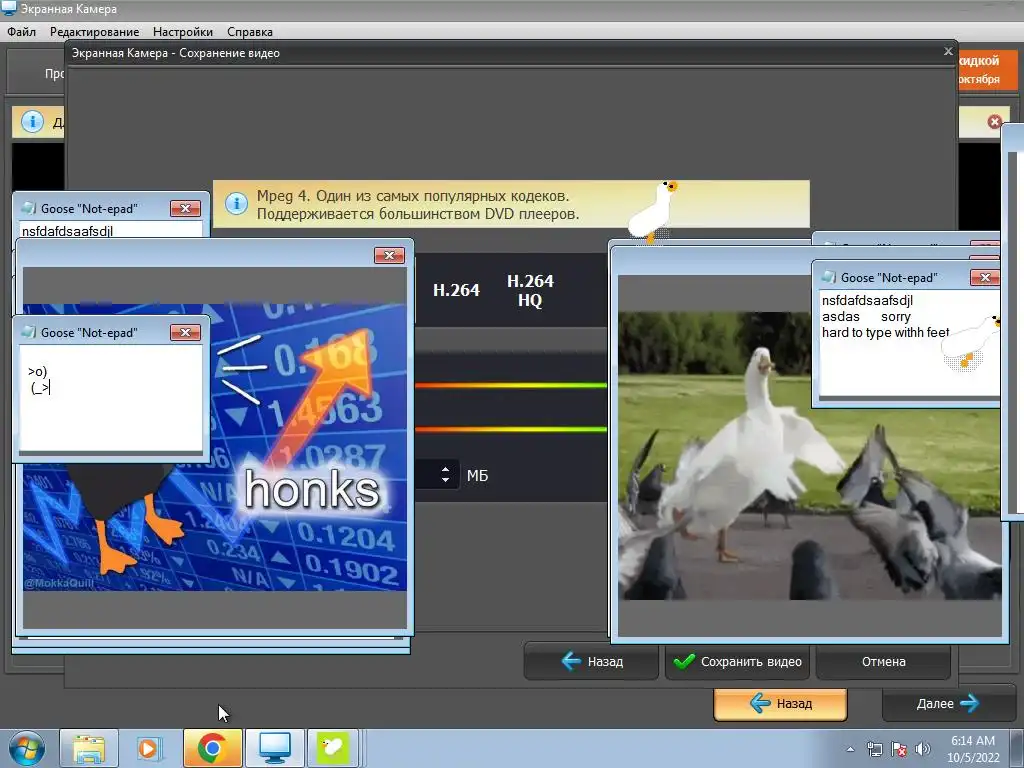
Task: Click Сохранить видео button
Action: 737,662
